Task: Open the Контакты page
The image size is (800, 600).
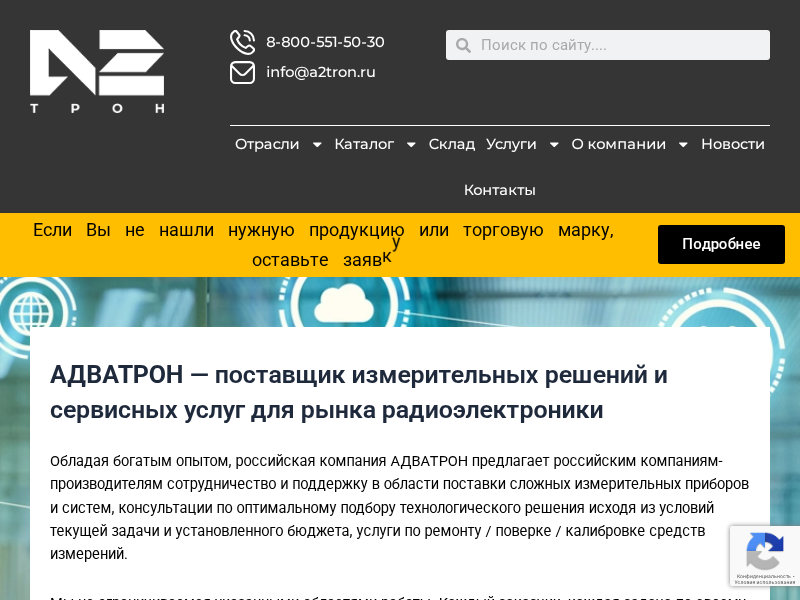Action: point(499,190)
